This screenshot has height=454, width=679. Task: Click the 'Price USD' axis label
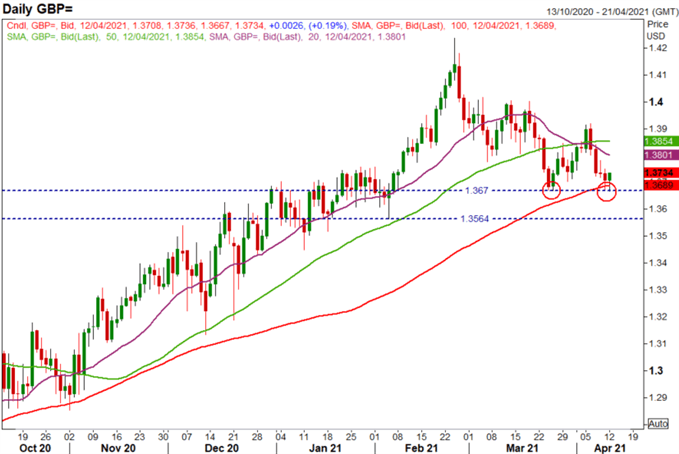coord(656,30)
